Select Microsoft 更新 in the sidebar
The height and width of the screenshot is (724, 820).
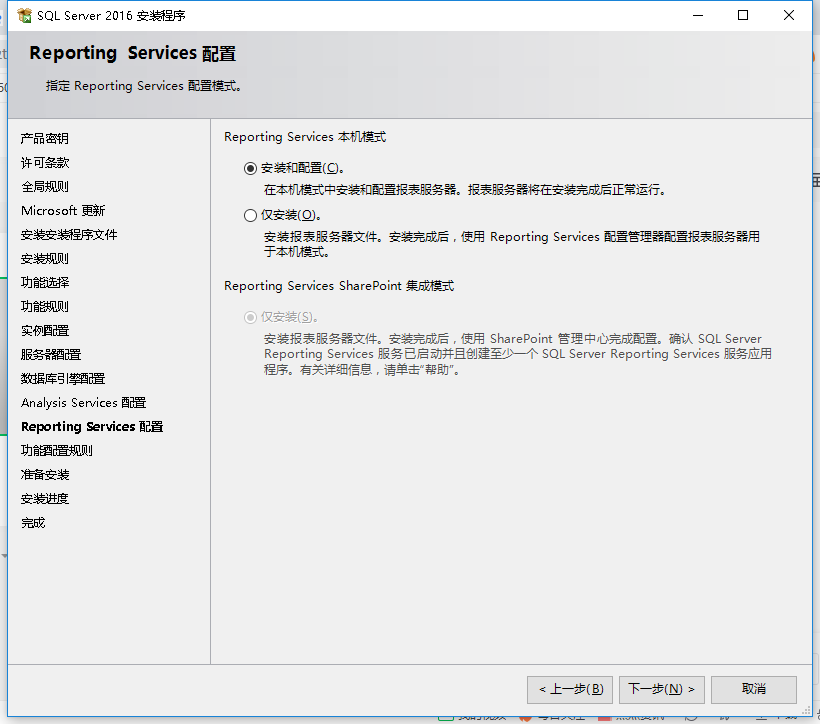pyautogui.click(x=63, y=210)
